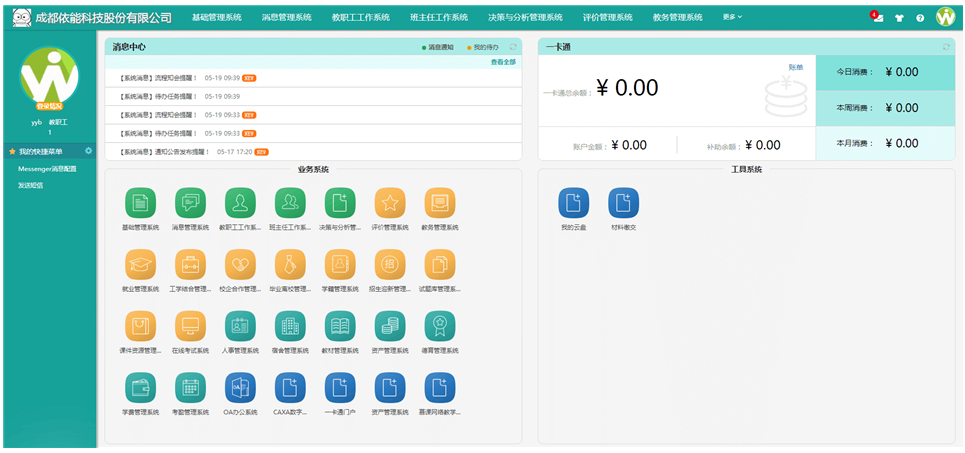The image size is (965, 453).
Task: Open 在线考试系统 monitor icon
Action: [190, 327]
